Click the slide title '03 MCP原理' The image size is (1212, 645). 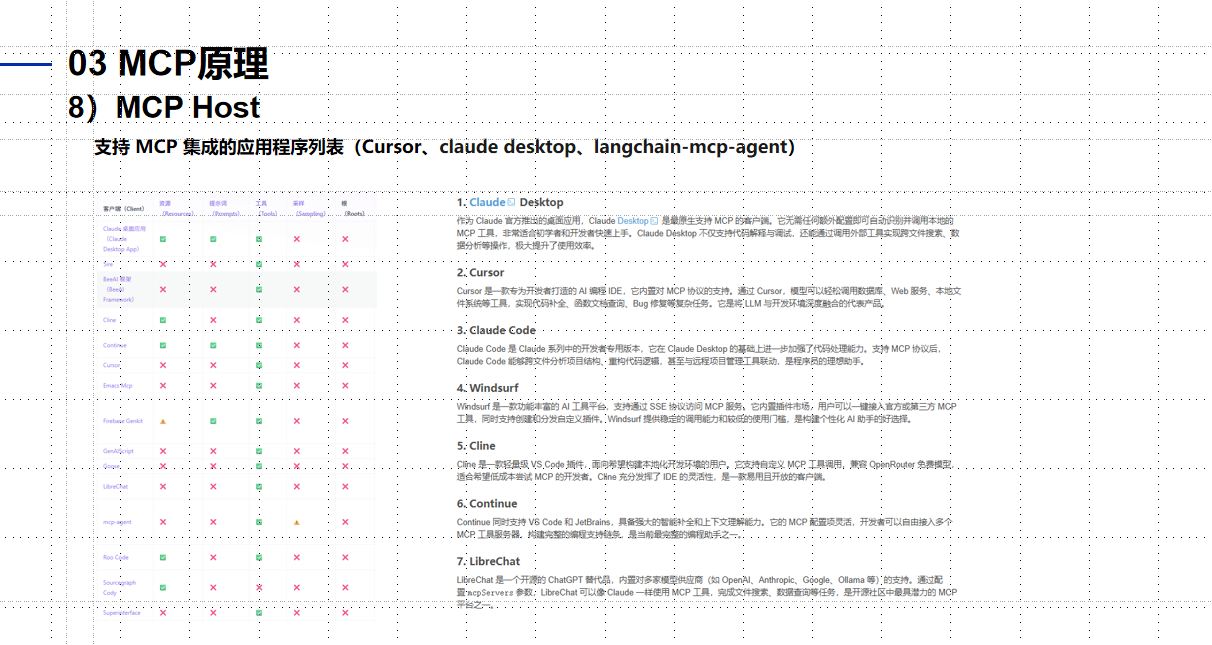[168, 63]
